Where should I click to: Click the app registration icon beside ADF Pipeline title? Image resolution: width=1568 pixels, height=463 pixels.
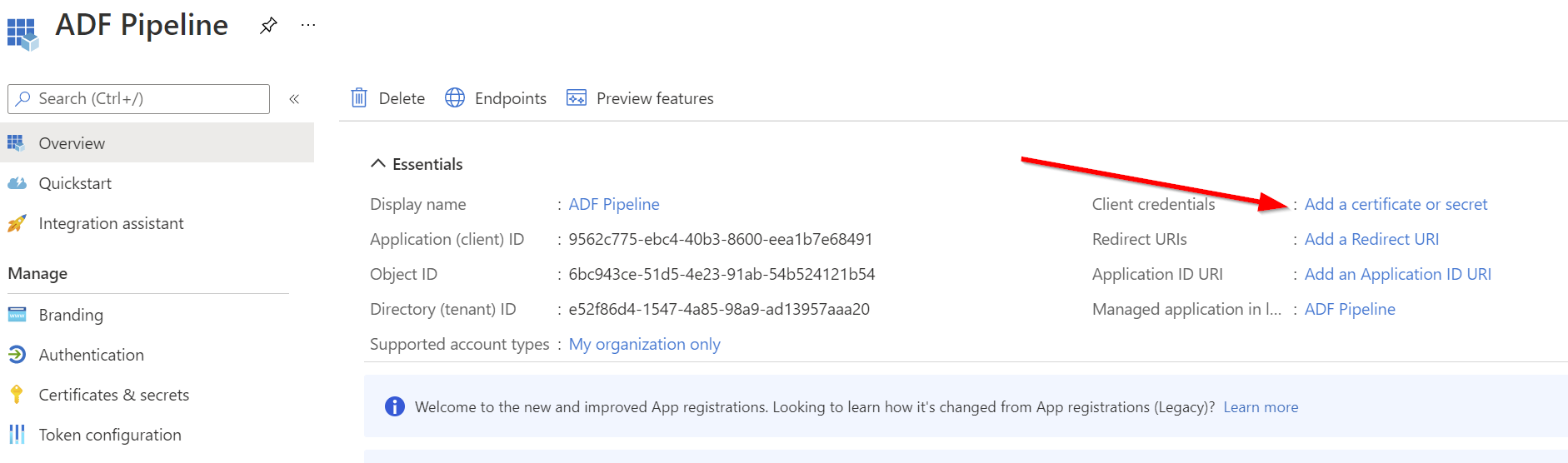[x=22, y=33]
